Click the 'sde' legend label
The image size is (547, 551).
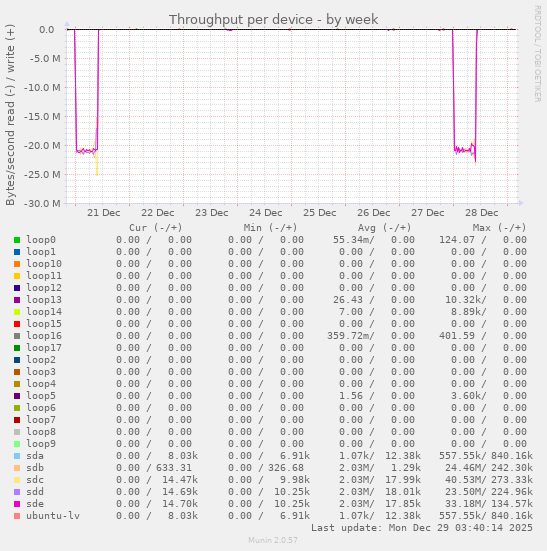(35, 504)
